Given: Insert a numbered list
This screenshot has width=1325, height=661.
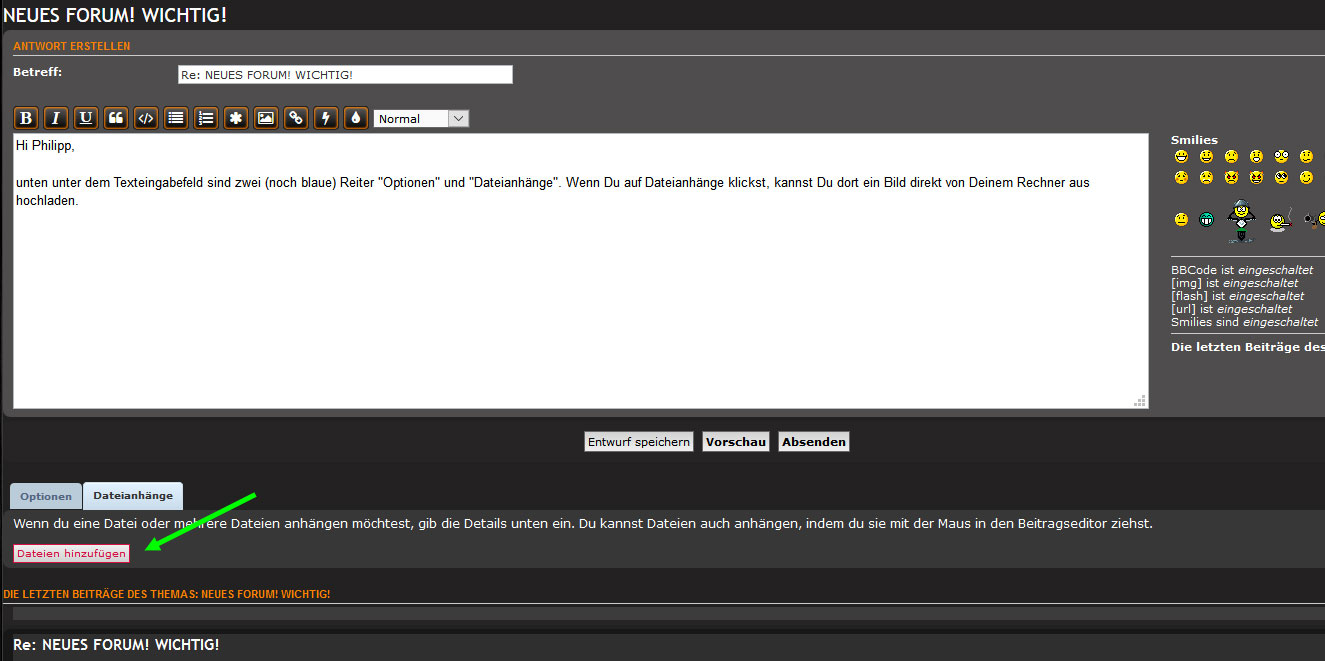Looking at the screenshot, I should pyautogui.click(x=206, y=118).
